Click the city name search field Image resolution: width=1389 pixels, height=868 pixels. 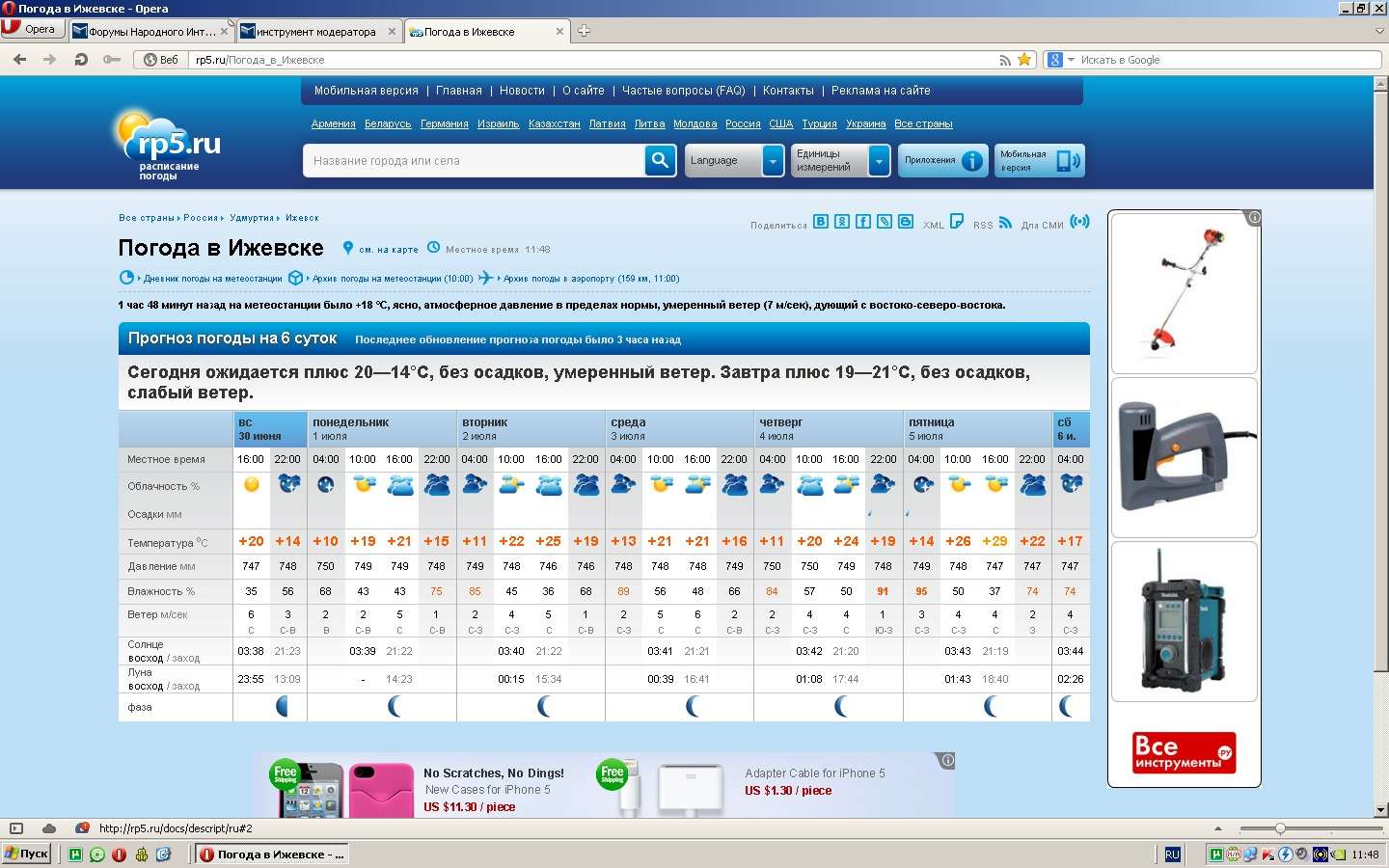coord(473,161)
